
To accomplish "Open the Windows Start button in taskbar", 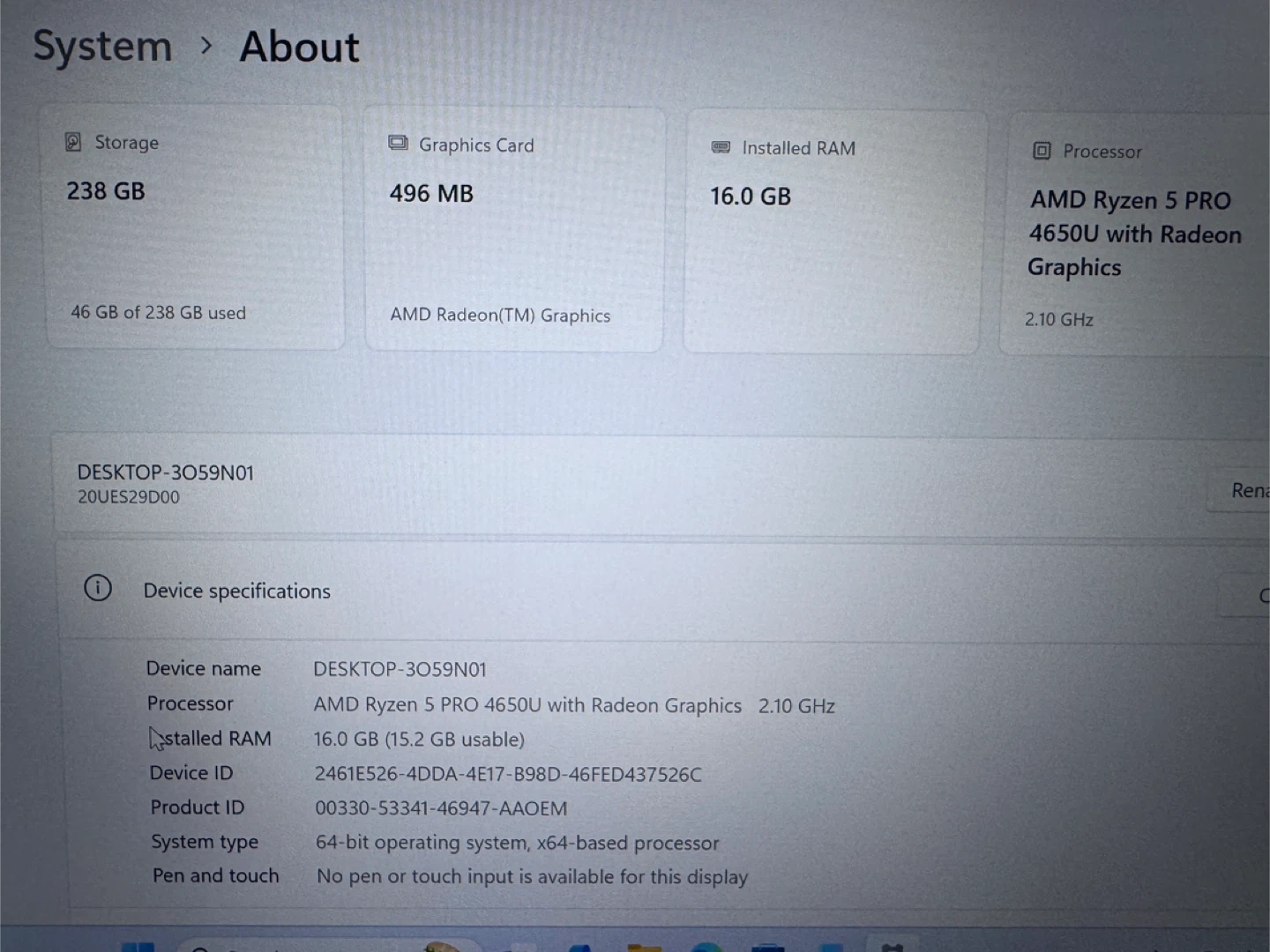I will (138, 947).
